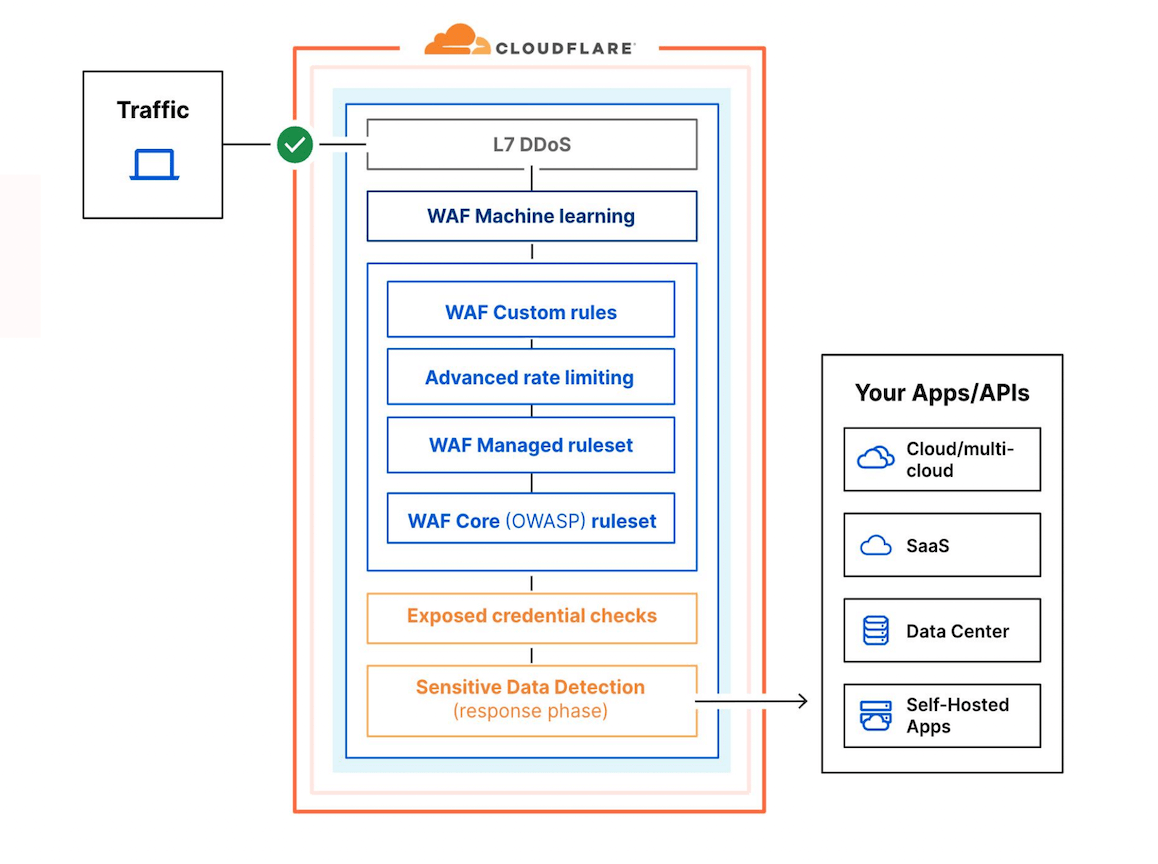Click the Data Center label text
The image size is (1158, 864).
tap(957, 631)
